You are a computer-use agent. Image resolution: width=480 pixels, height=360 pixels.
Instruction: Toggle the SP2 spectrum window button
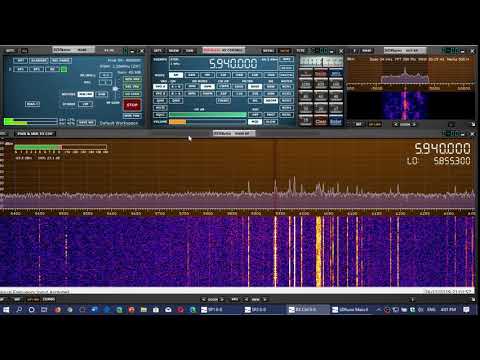[36, 69]
